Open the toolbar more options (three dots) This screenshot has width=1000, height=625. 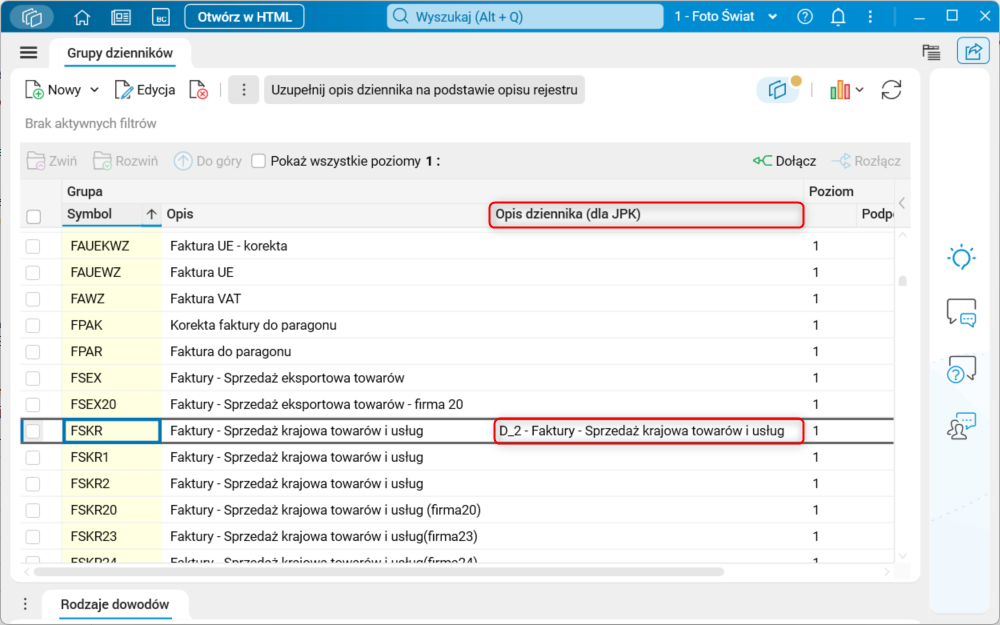tap(244, 90)
